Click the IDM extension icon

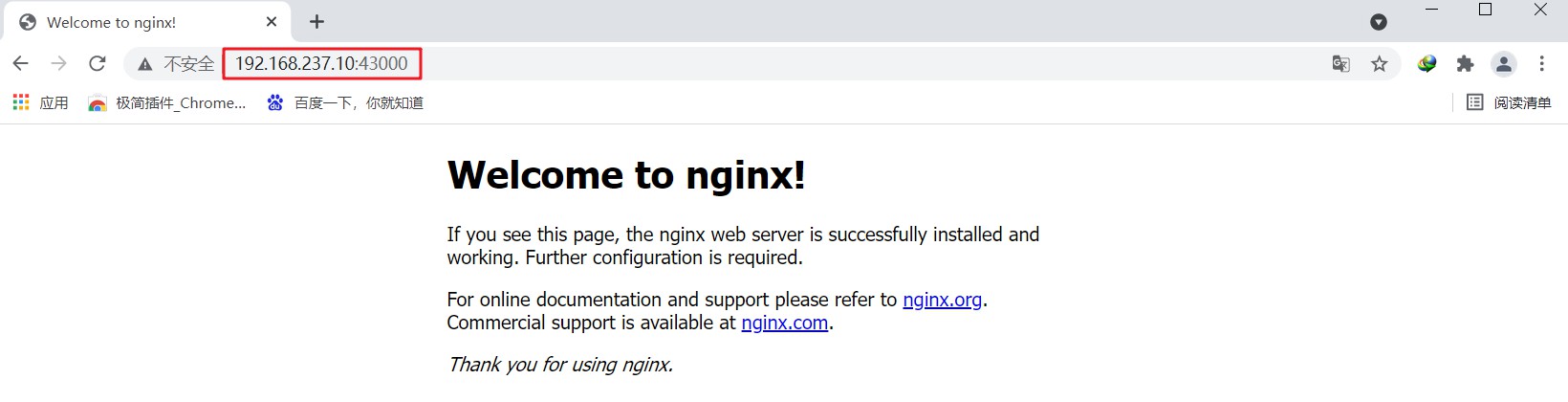(x=1426, y=64)
